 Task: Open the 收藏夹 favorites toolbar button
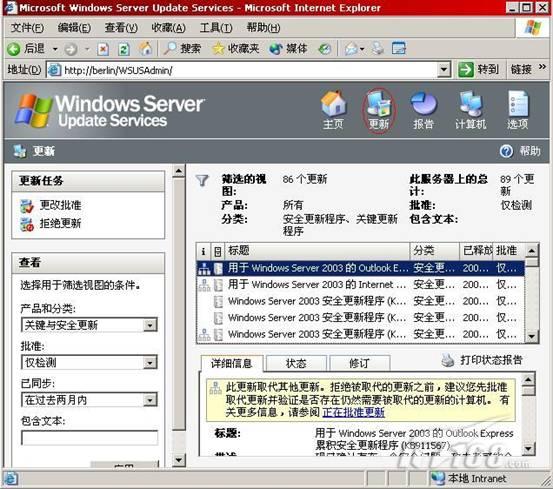pyautogui.click(x=236, y=49)
